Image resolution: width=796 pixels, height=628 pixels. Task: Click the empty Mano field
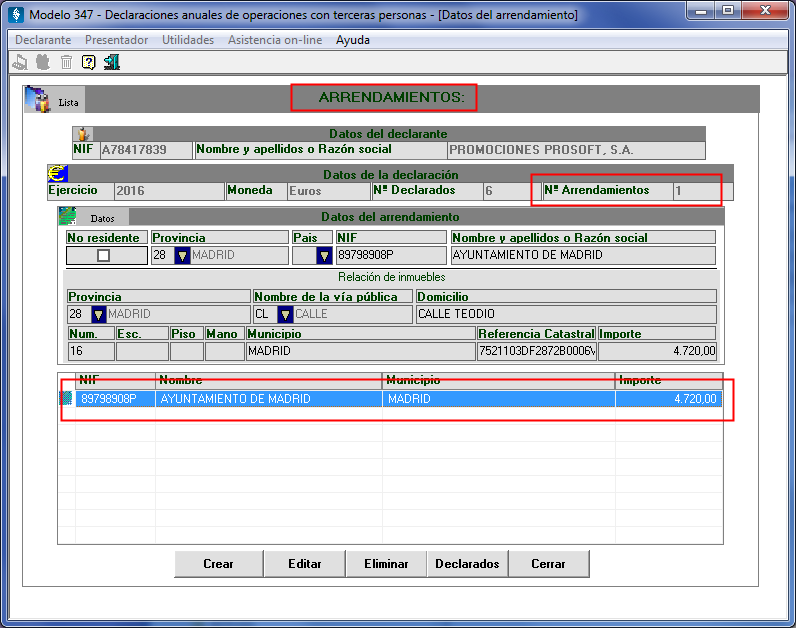click(225, 351)
